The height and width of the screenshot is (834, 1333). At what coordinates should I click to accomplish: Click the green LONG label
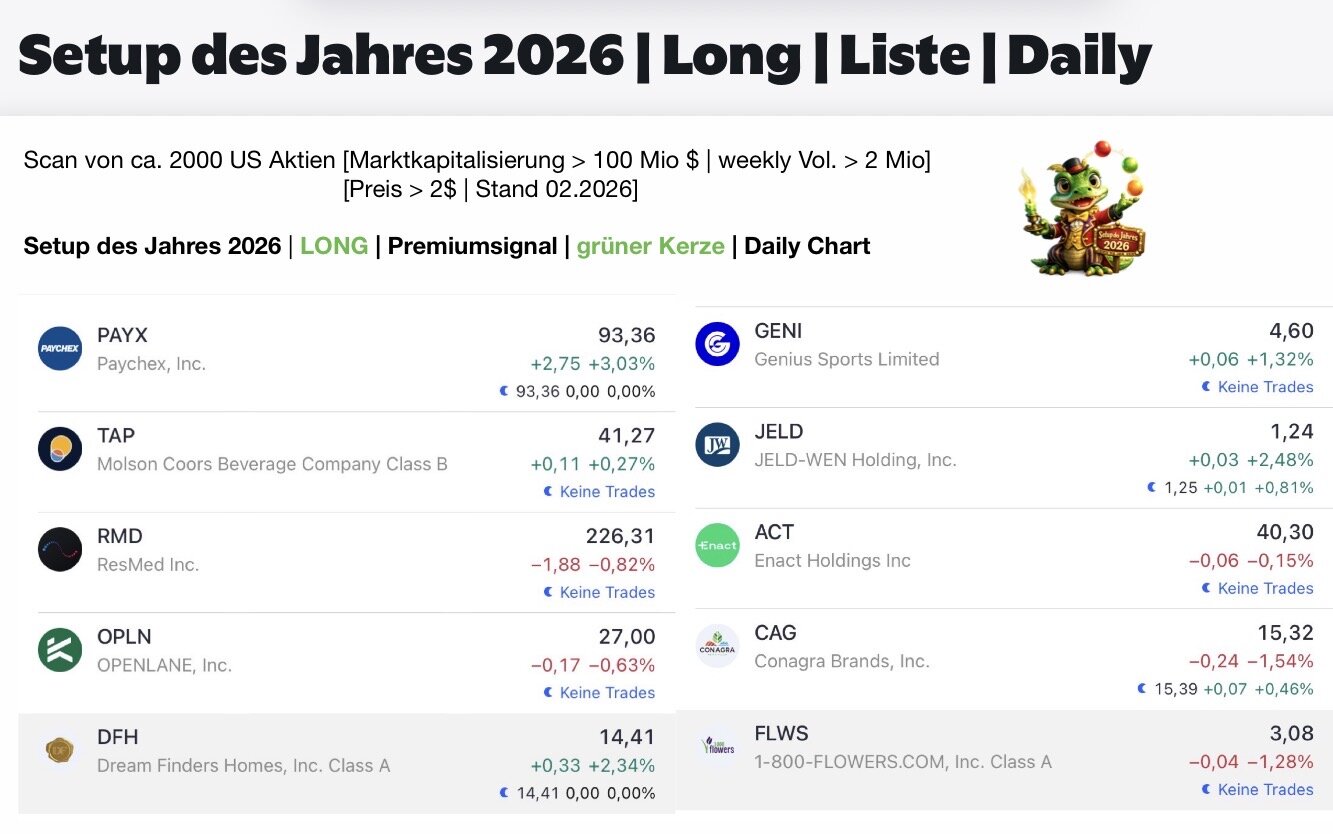pyautogui.click(x=334, y=246)
